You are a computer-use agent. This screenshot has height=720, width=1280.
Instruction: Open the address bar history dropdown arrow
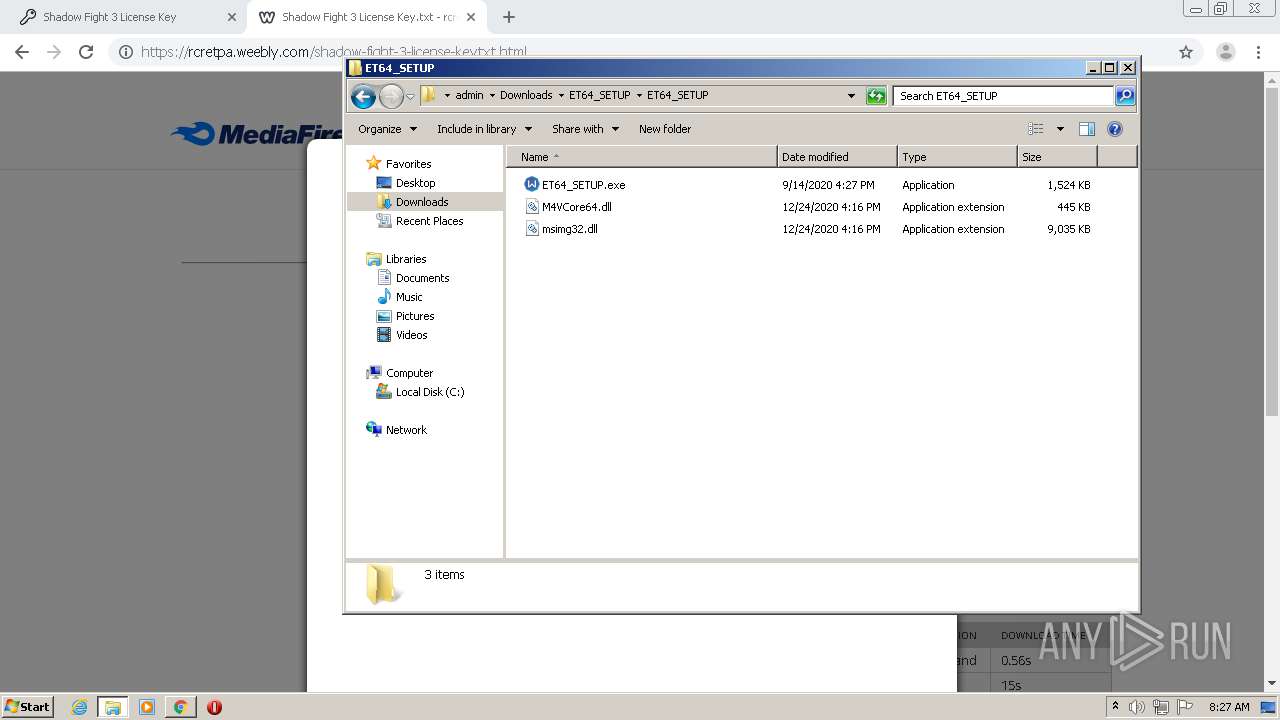pos(851,96)
